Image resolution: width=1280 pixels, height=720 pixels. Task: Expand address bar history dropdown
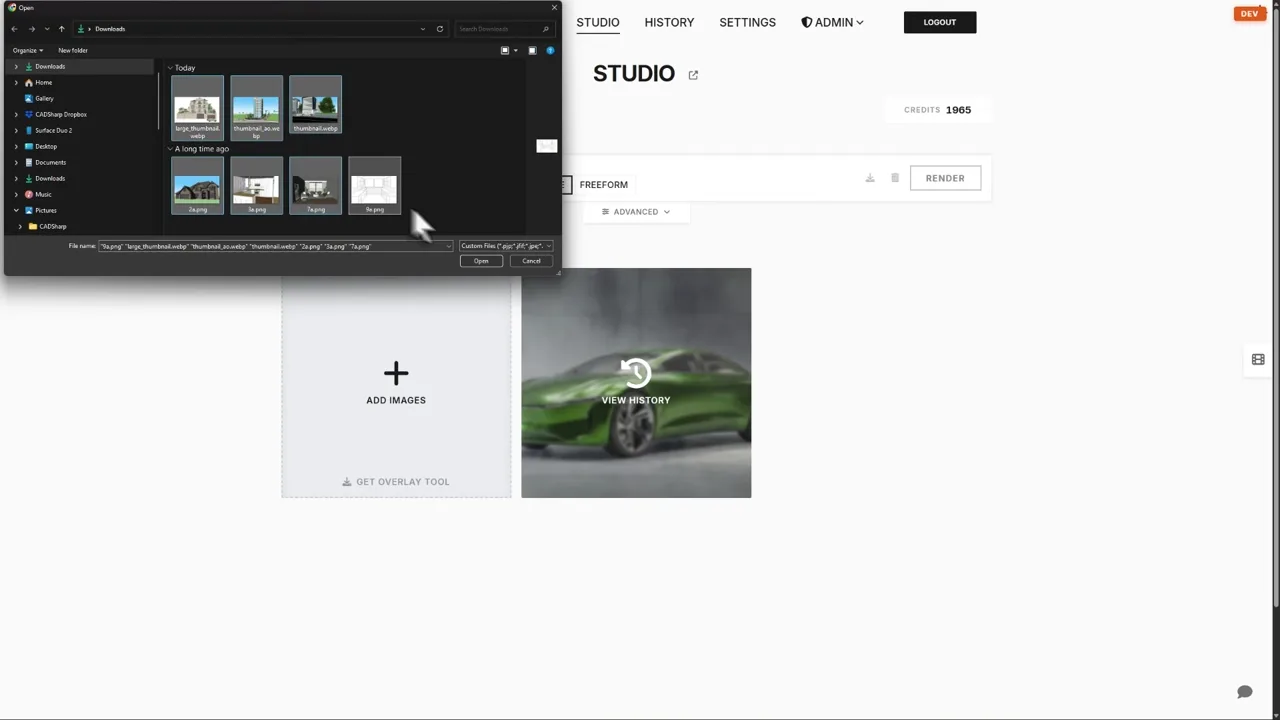coord(423,29)
